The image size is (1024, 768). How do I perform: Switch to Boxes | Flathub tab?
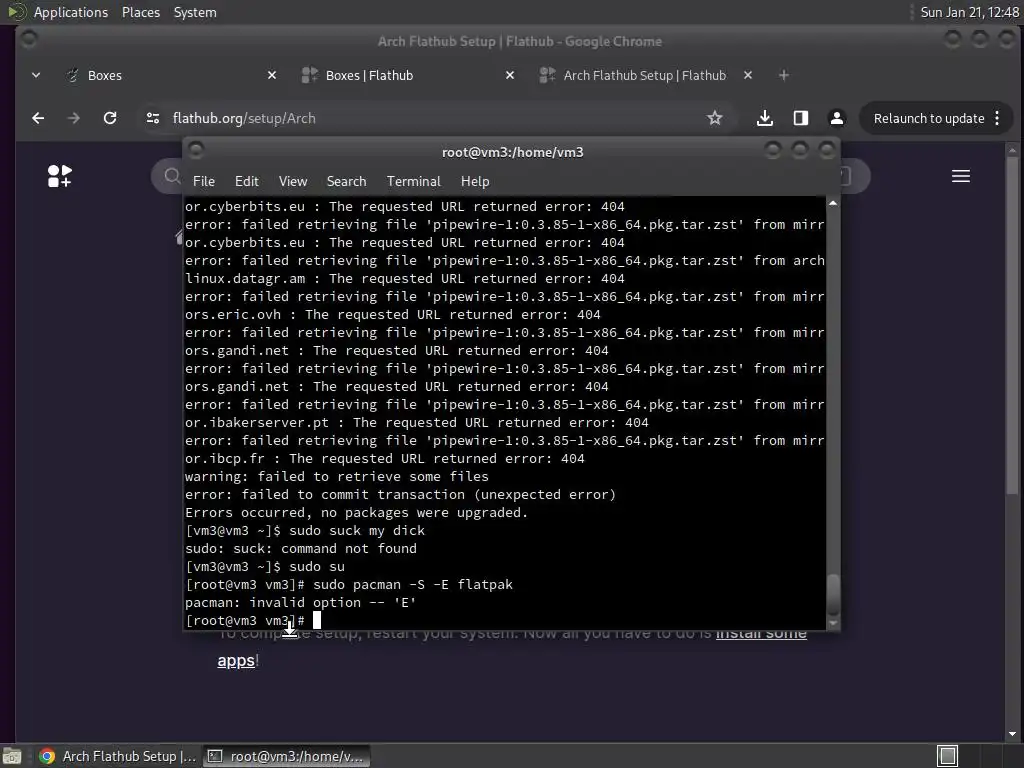click(x=408, y=75)
